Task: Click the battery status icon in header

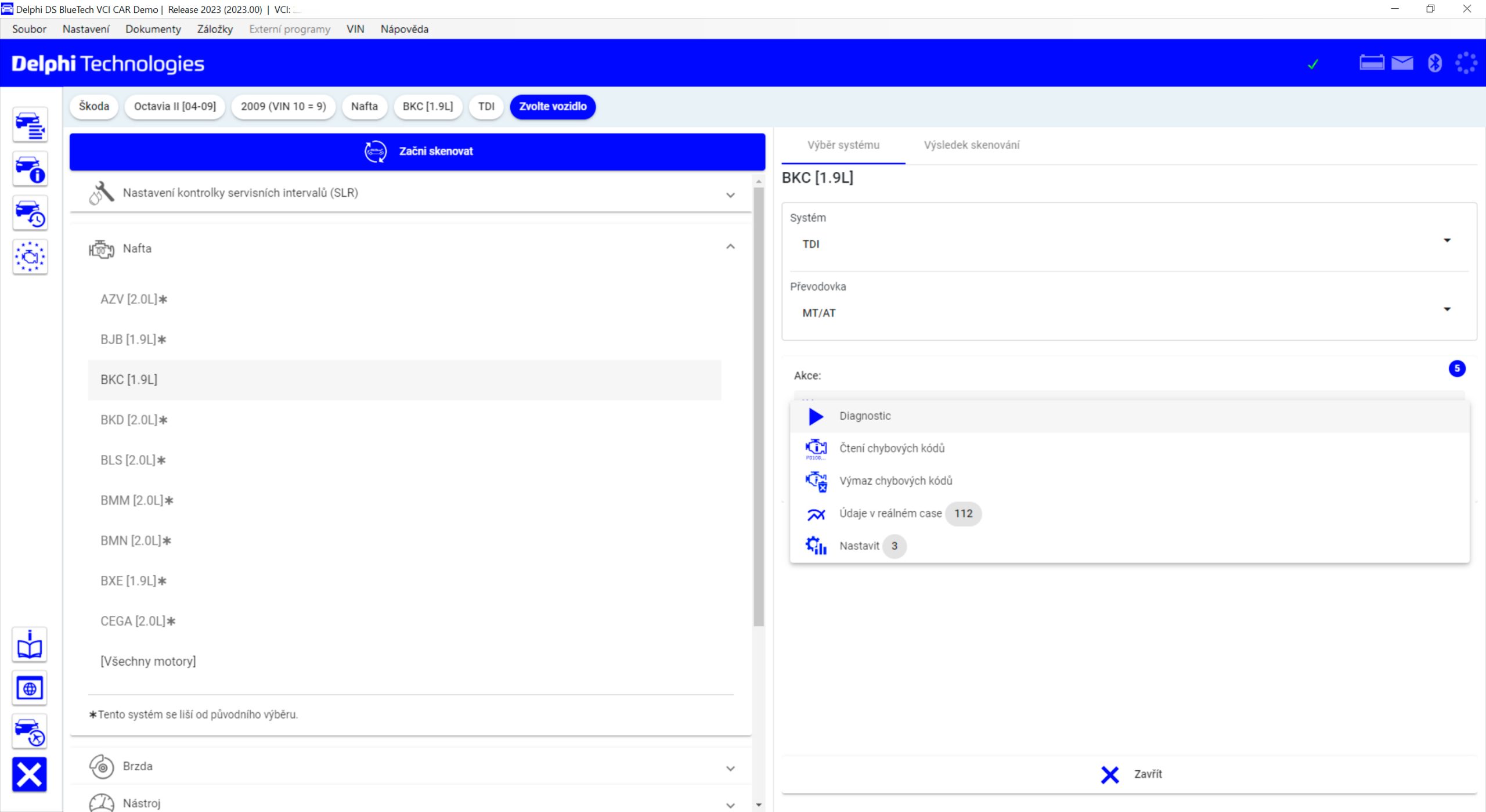Action: coord(1372,63)
